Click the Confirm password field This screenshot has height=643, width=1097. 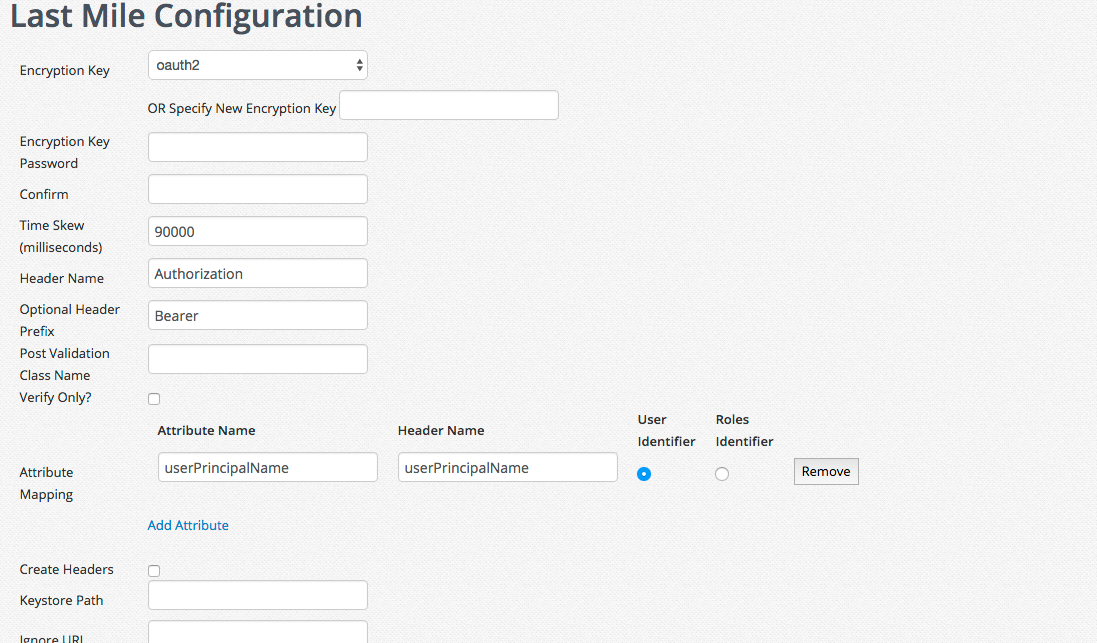click(x=257, y=189)
